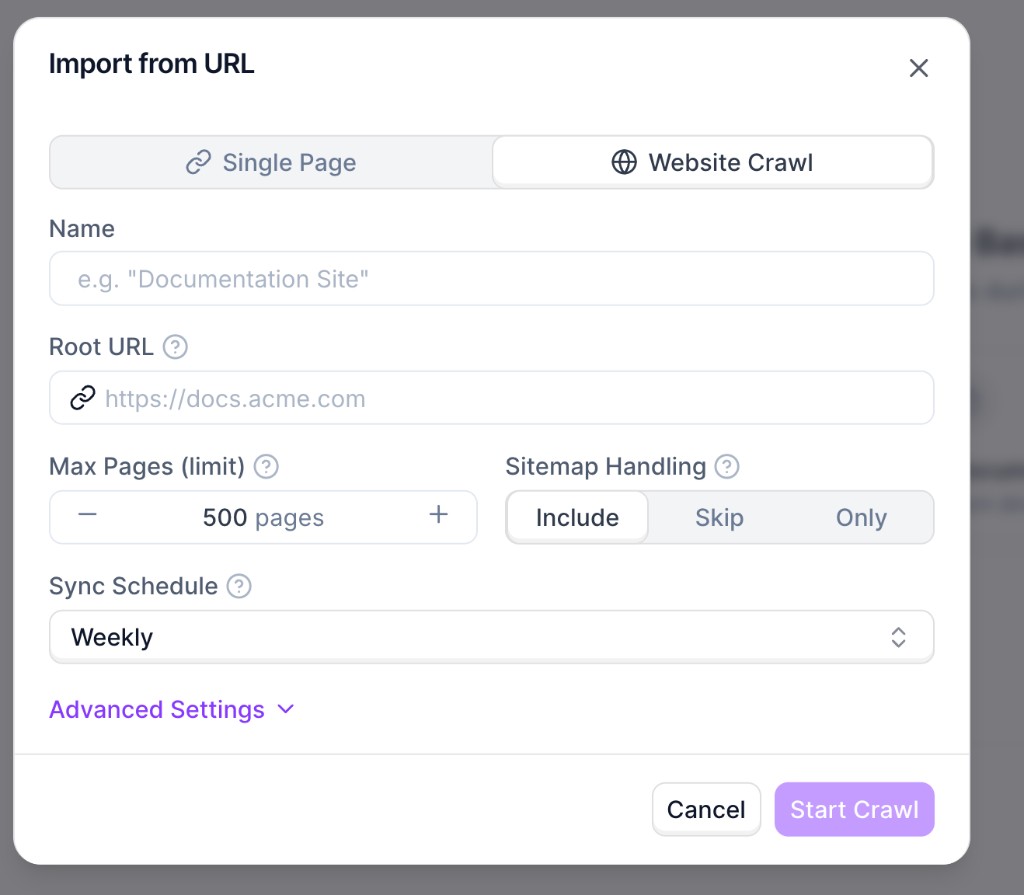
Task: Increase Max Pages with the plus stepper
Action: click(x=437, y=513)
